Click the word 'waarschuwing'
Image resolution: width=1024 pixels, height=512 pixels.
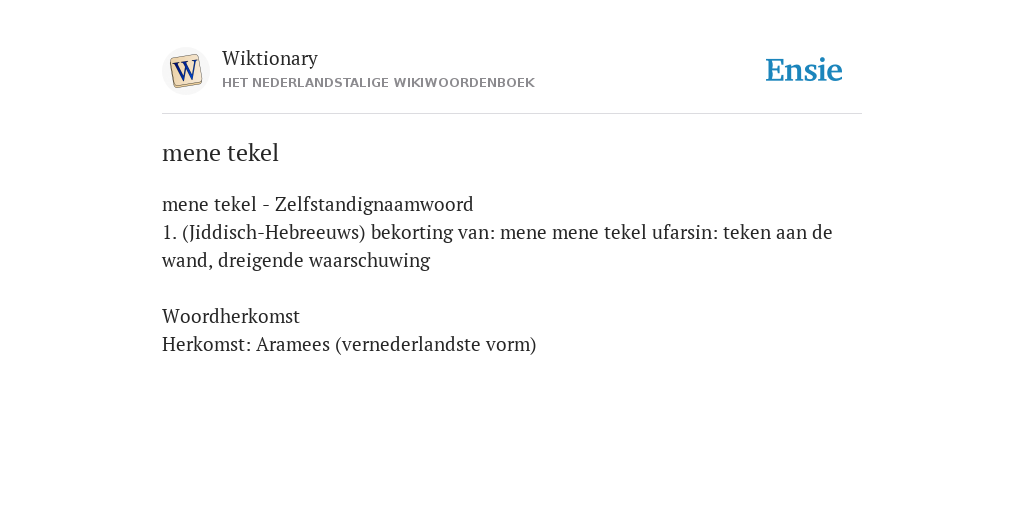[x=369, y=261]
